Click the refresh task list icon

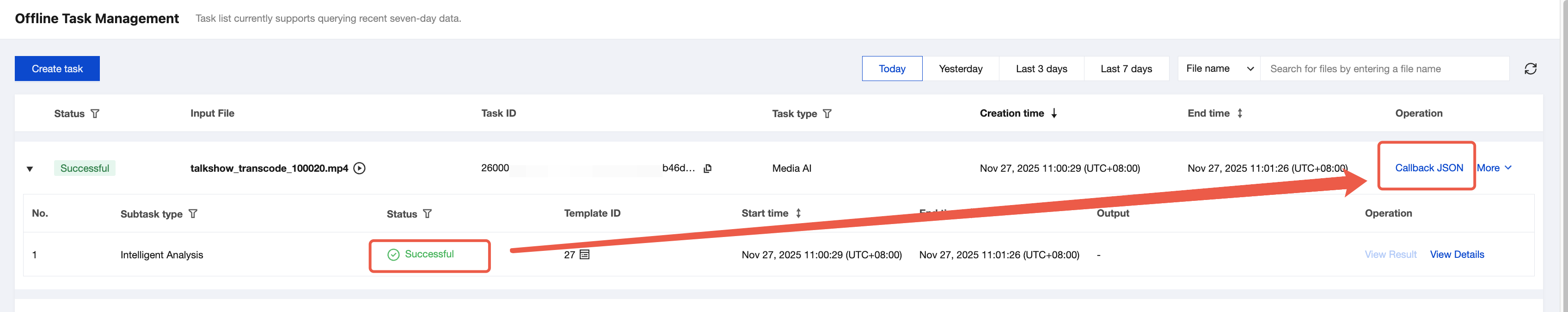pos(1530,69)
